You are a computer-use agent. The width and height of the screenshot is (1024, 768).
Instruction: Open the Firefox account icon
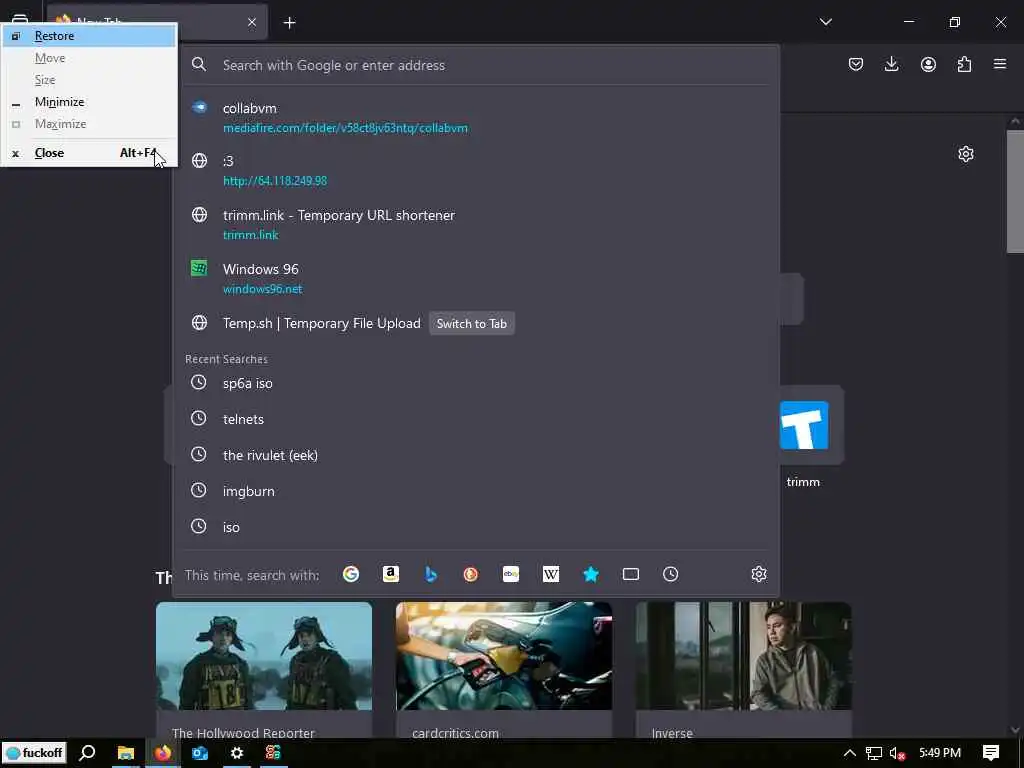928,64
